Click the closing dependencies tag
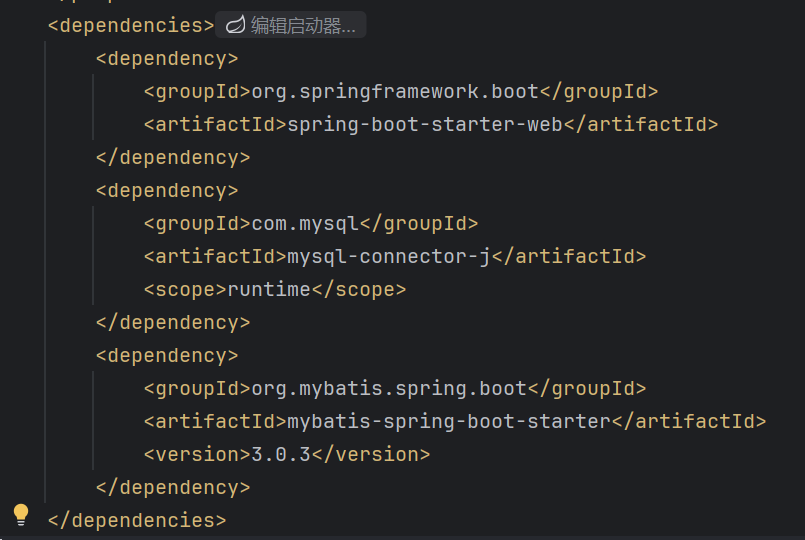 (137, 520)
